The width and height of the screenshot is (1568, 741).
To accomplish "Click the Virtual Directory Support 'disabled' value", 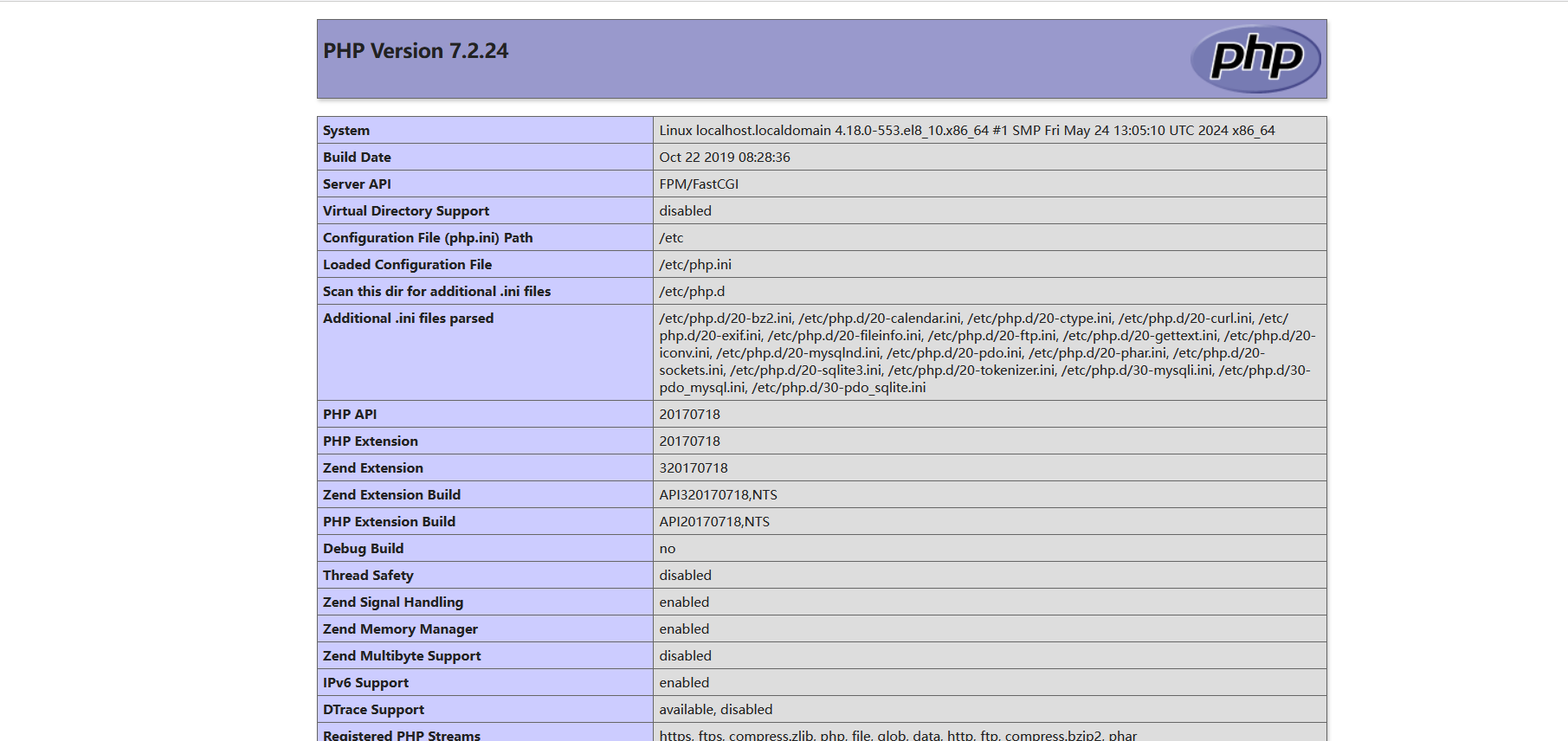I will (685, 211).
